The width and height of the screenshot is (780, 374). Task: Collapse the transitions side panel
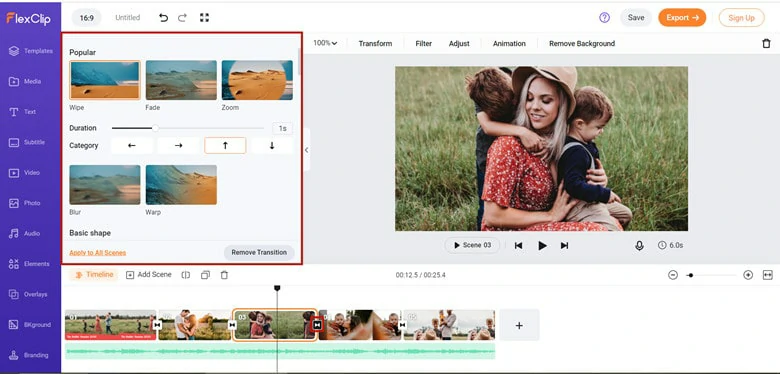(x=306, y=150)
